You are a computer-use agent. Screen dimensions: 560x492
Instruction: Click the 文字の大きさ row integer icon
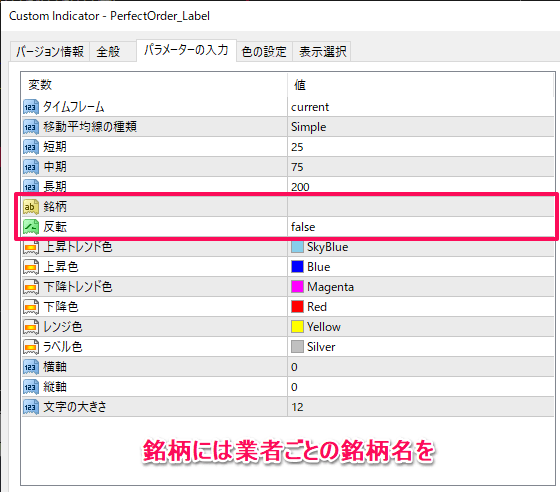point(31,407)
